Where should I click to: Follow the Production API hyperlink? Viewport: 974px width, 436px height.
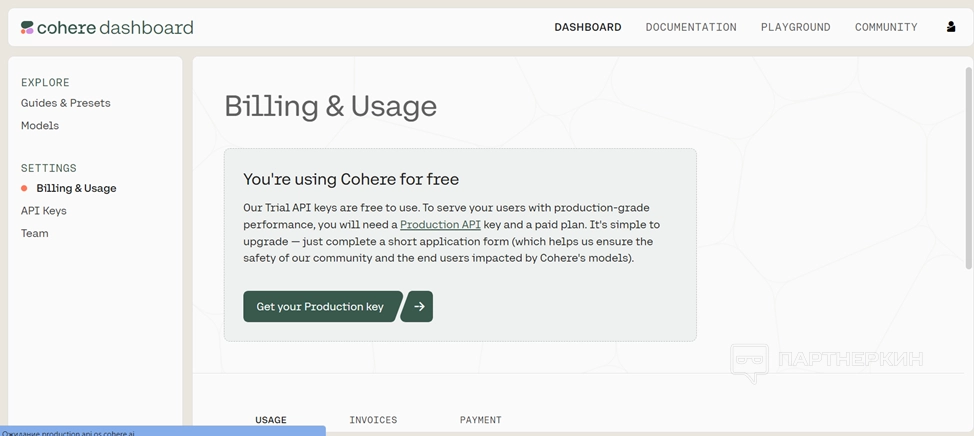(440, 225)
